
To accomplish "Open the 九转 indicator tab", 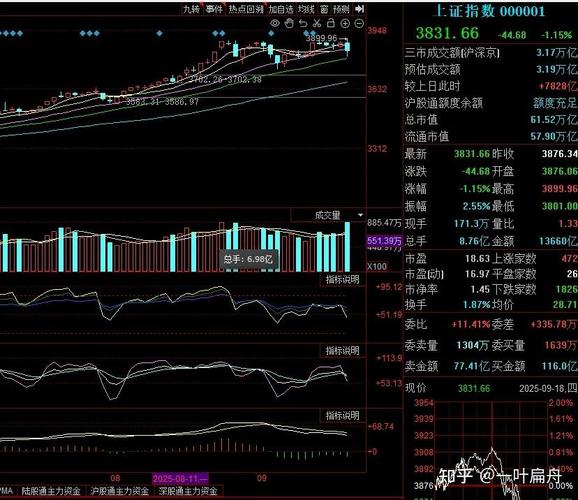I will [x=191, y=9].
